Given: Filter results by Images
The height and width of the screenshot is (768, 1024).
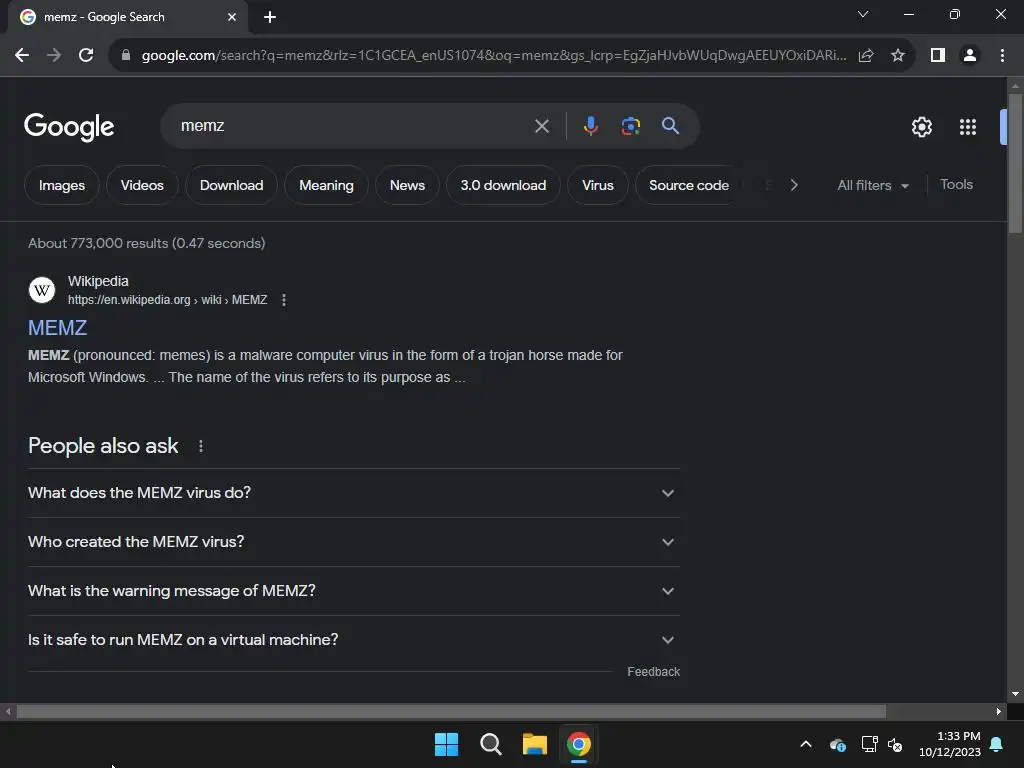Looking at the screenshot, I should click(62, 185).
